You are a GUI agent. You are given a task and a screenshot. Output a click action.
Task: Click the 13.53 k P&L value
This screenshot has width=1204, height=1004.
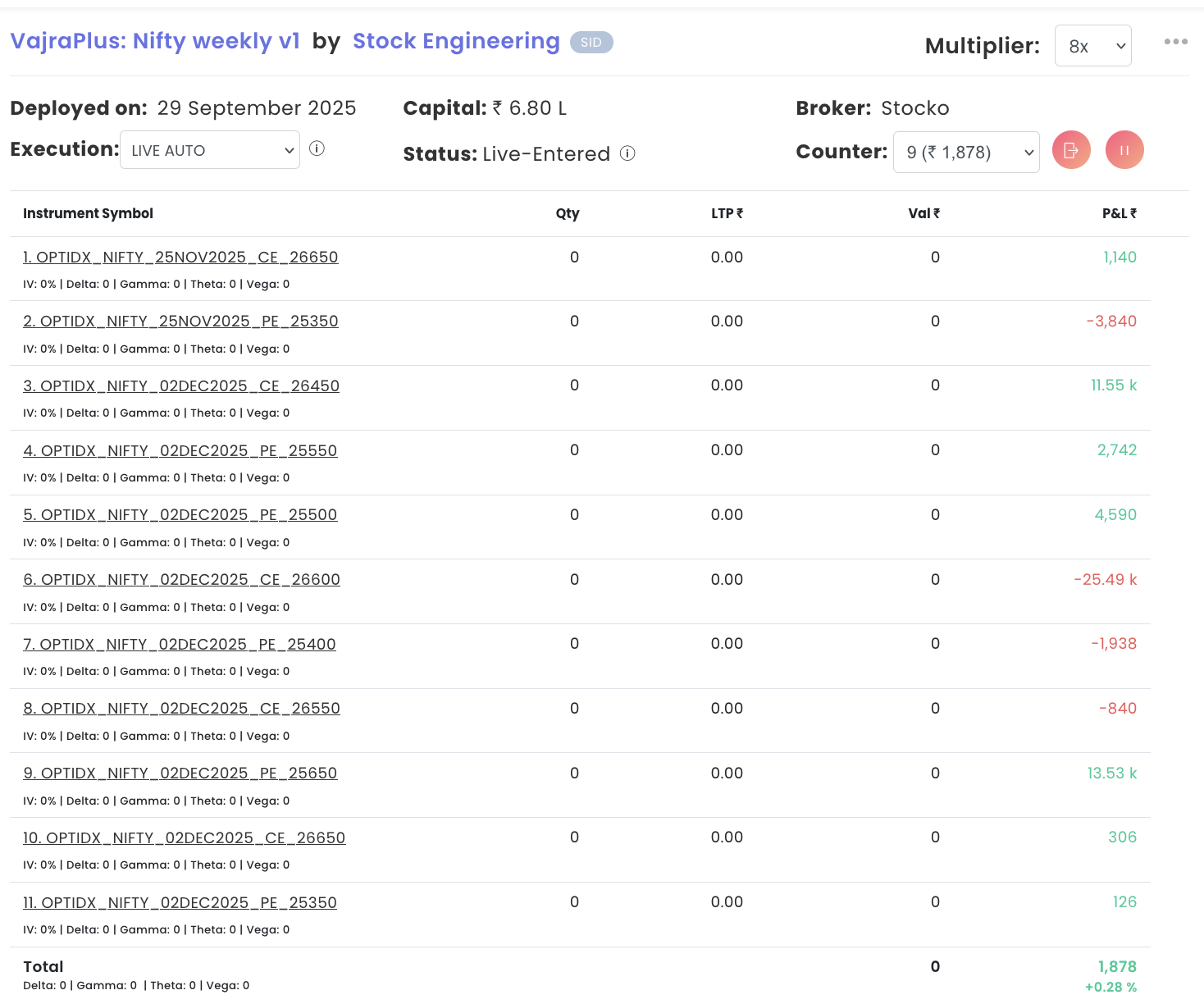point(1112,774)
